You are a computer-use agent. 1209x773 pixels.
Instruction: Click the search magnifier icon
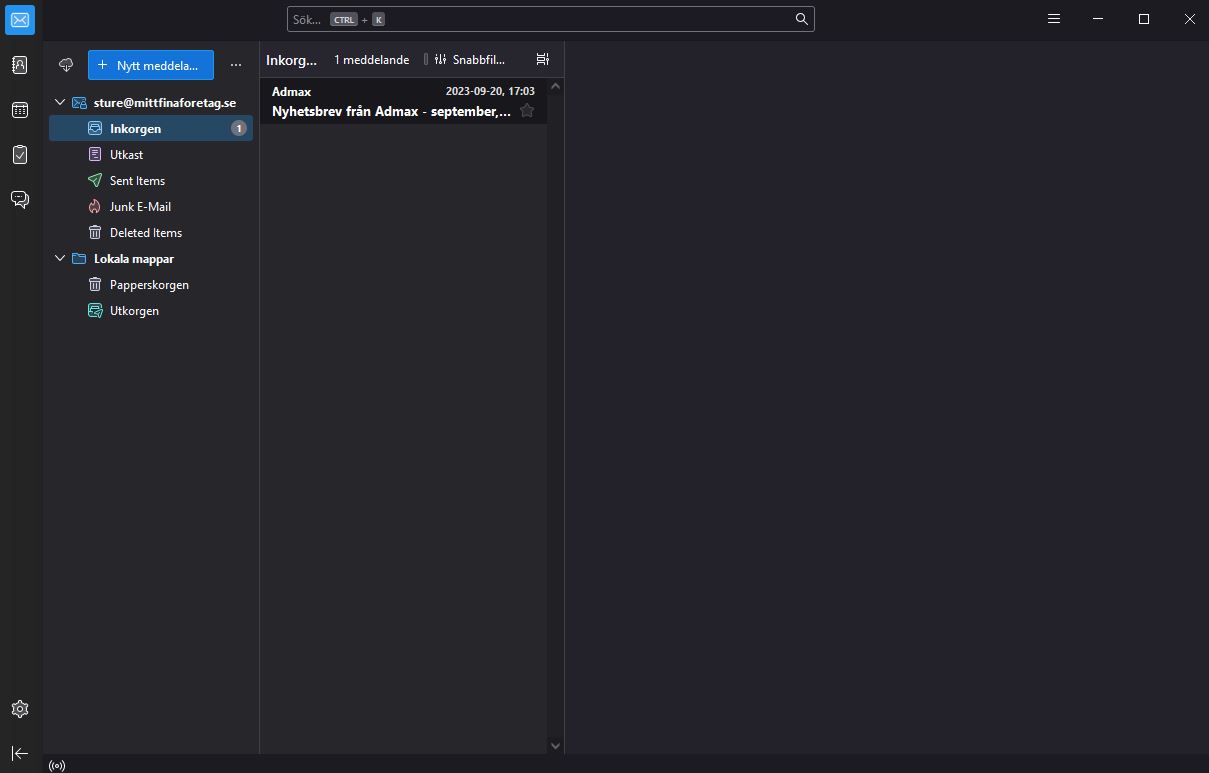(802, 19)
